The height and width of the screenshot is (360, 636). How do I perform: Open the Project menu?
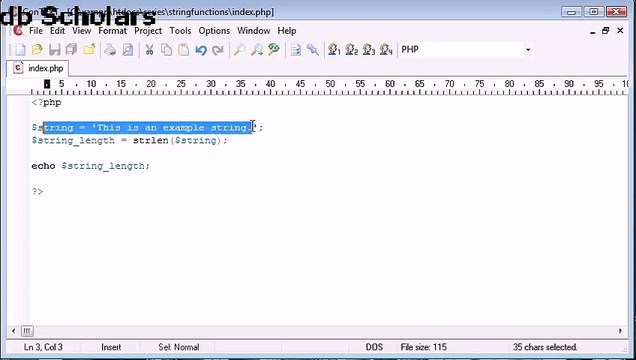(148, 31)
